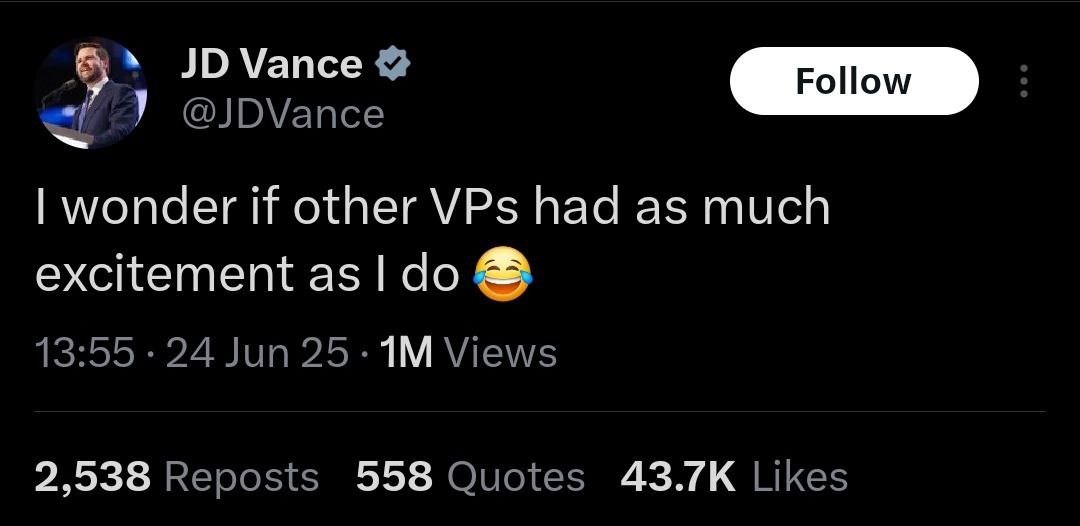
Task: Click the Follow button
Action: 853,81
